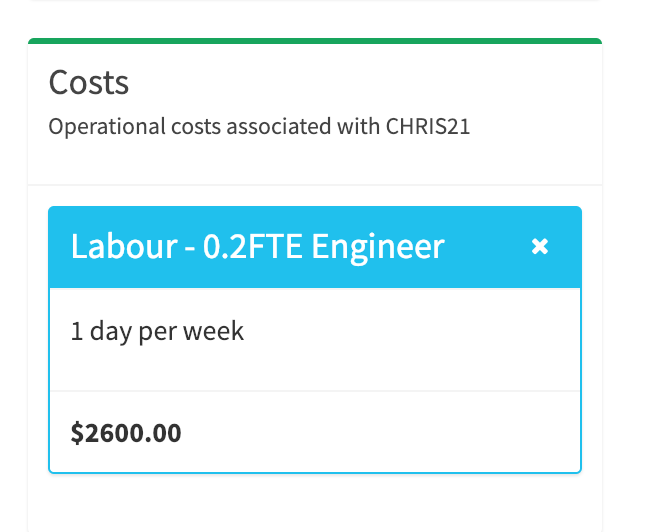646x532 pixels.
Task: Select the 1 day per week description
Action: [157, 331]
